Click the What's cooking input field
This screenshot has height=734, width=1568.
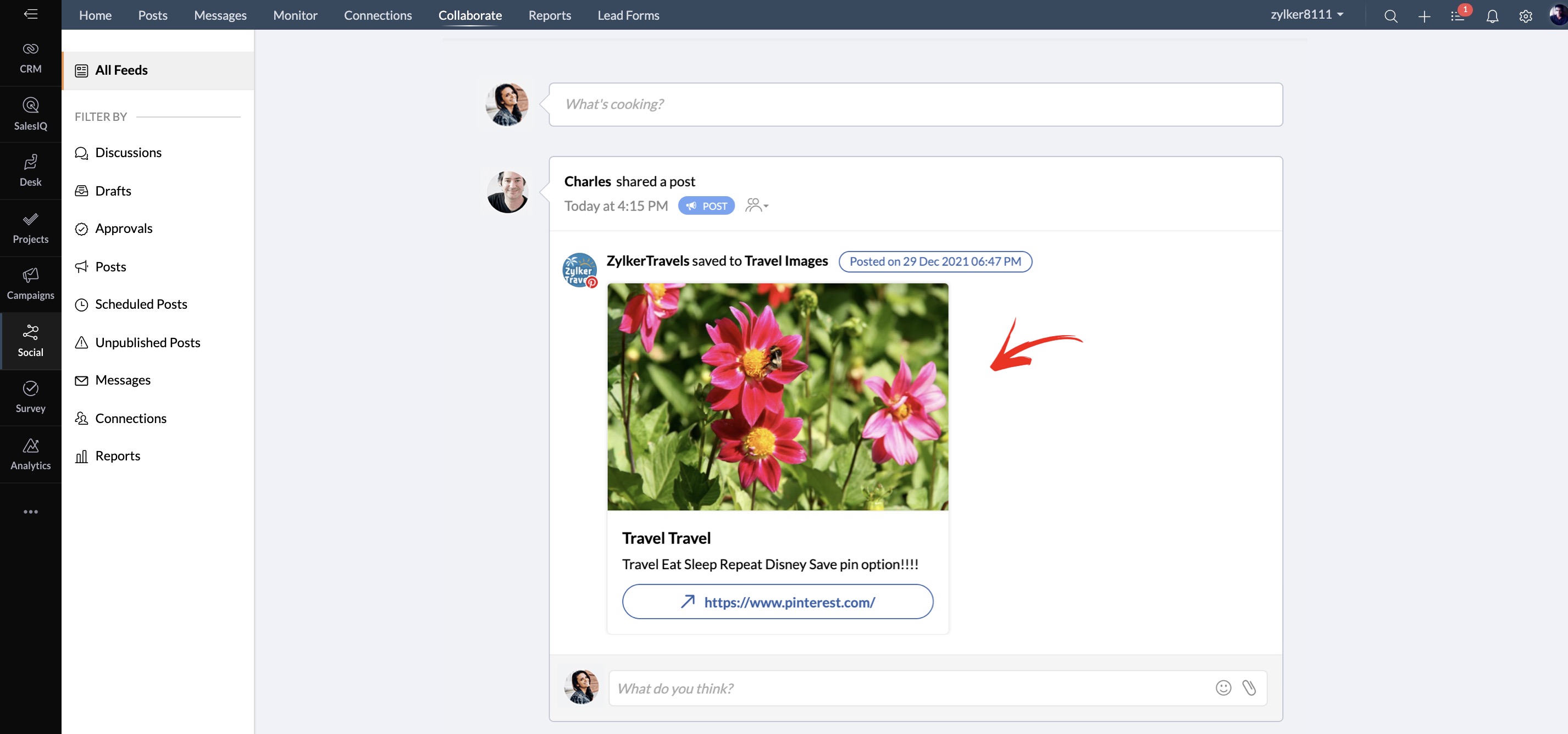click(x=915, y=104)
